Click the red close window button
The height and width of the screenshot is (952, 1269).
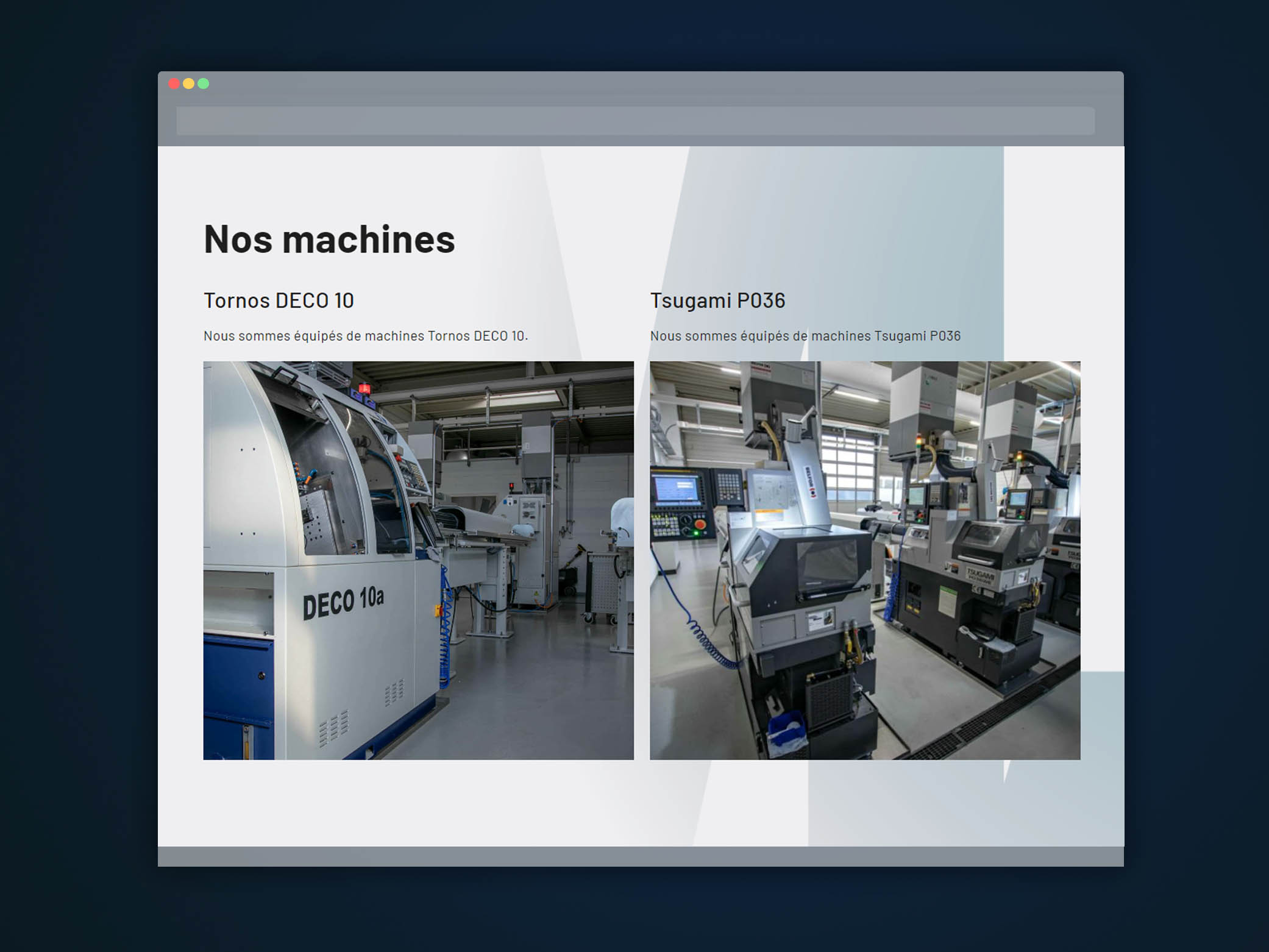[174, 83]
